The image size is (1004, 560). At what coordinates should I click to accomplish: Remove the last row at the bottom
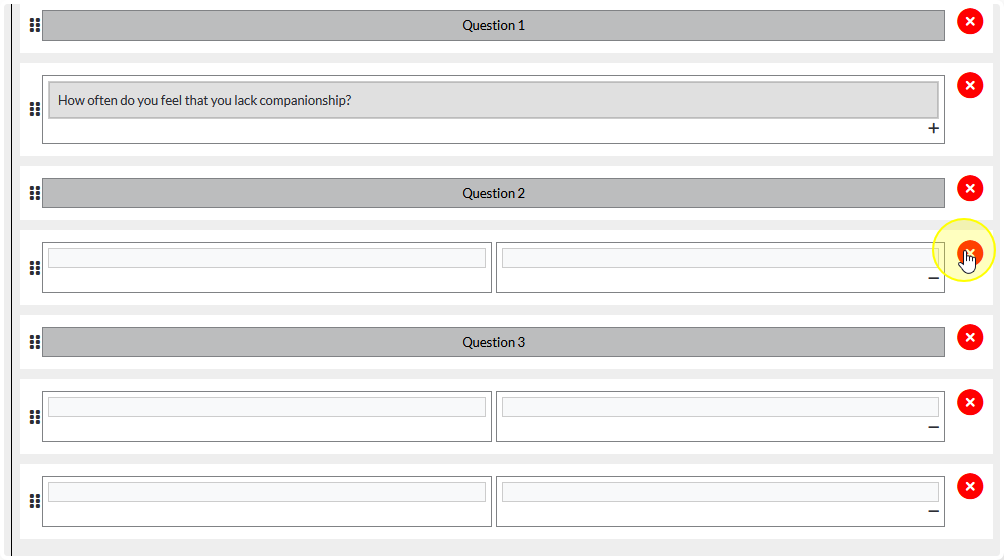[970, 486]
